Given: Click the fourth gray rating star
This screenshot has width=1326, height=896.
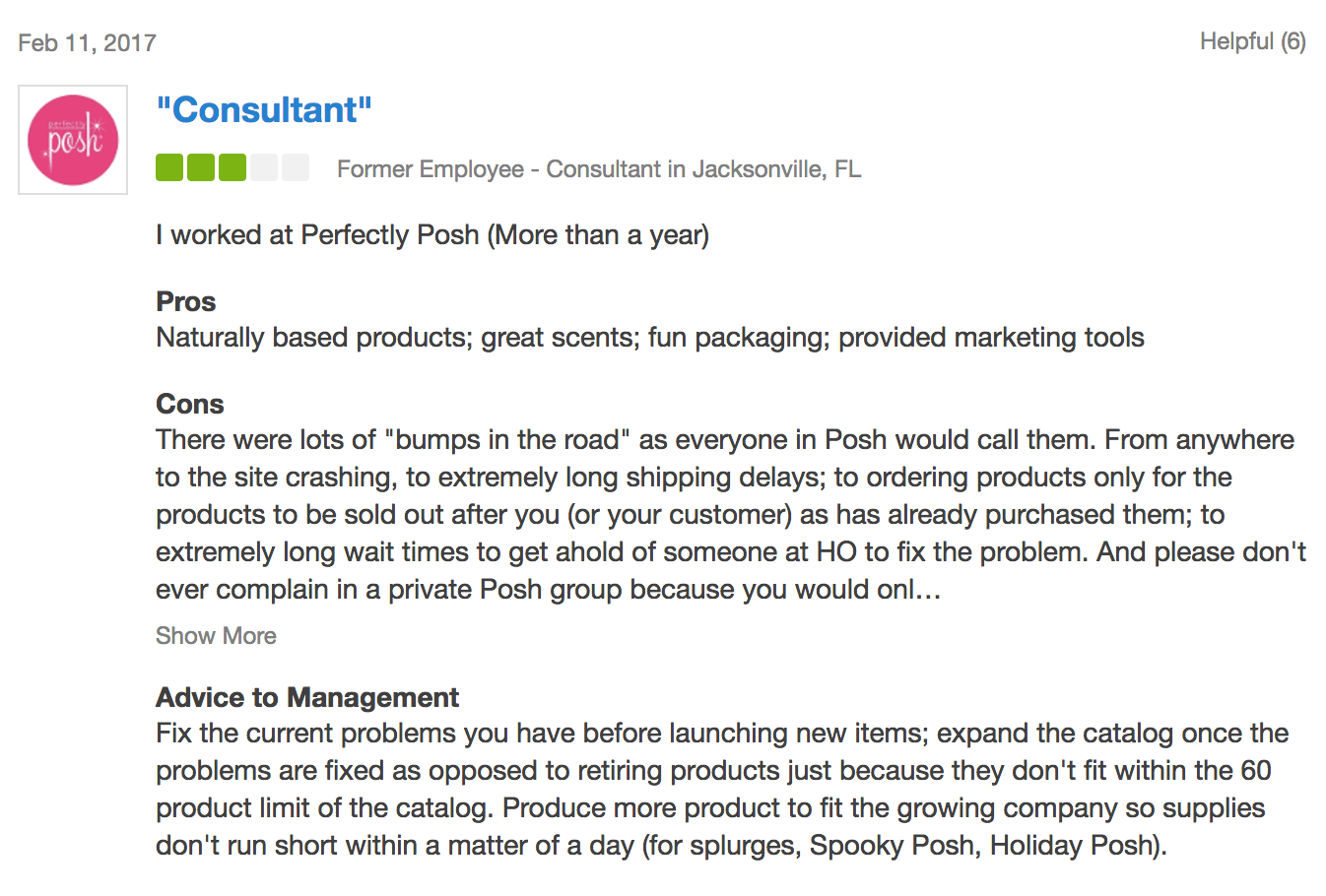Looking at the screenshot, I should pyautogui.click(x=264, y=167).
